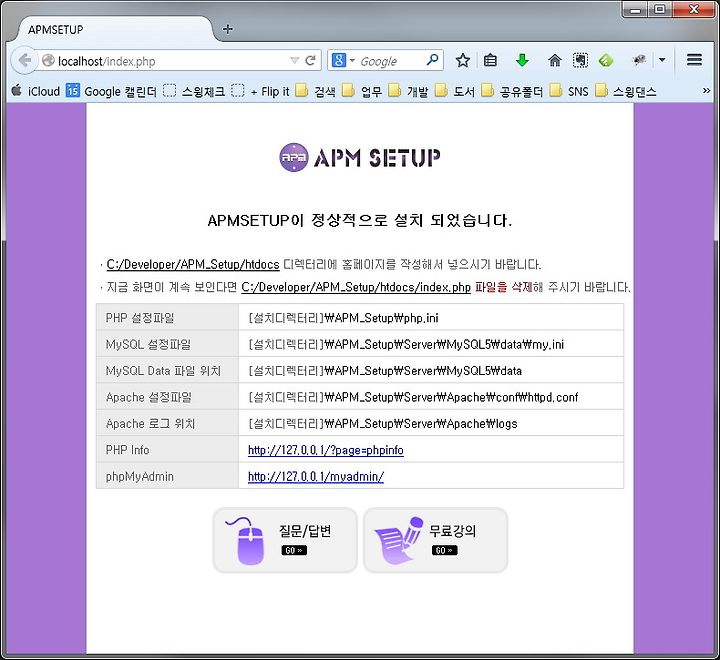This screenshot has height=660, width=720.
Task: Click the 질문/답변 GO button
Action: [294, 550]
